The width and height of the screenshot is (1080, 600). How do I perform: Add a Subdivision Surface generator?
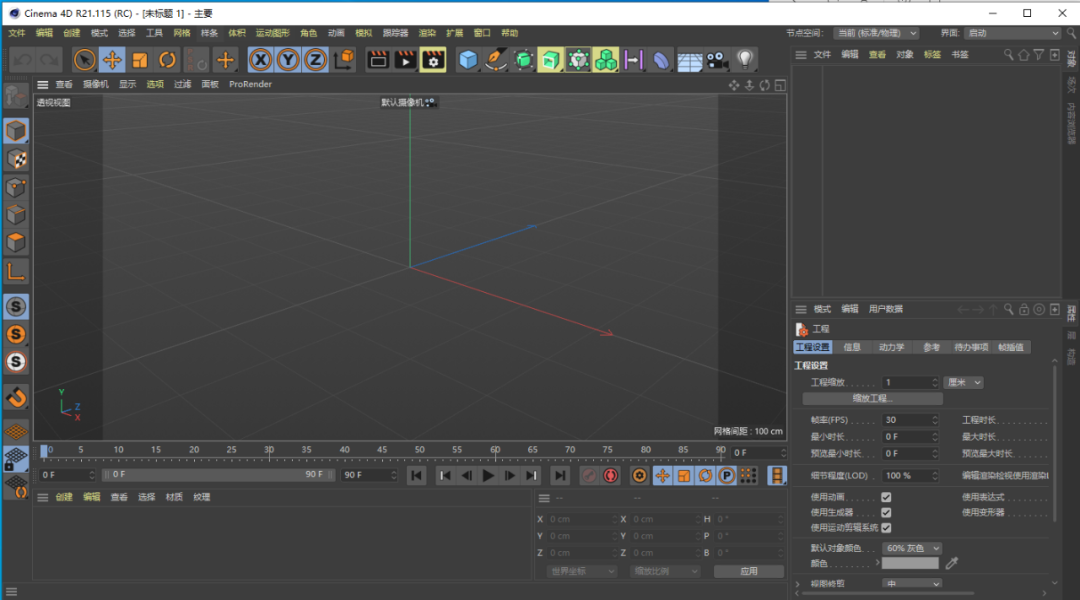tap(523, 60)
